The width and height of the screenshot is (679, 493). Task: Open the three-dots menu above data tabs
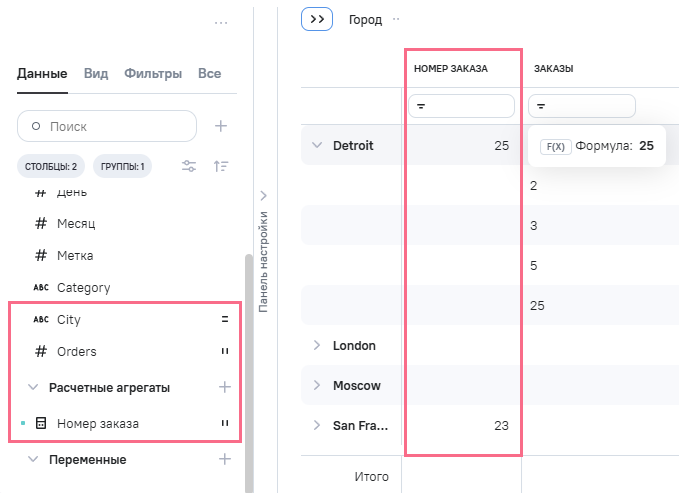click(x=222, y=22)
